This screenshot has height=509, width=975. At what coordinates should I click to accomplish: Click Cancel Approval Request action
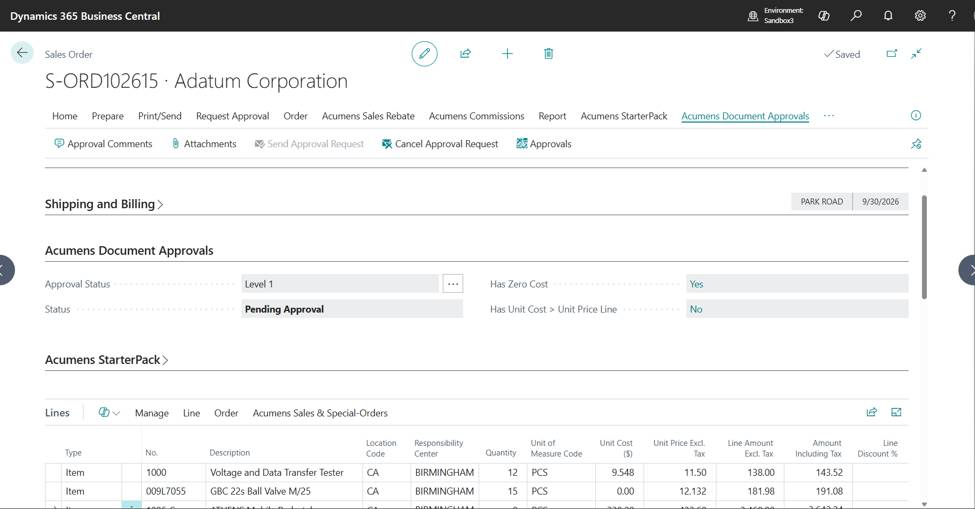coord(440,144)
